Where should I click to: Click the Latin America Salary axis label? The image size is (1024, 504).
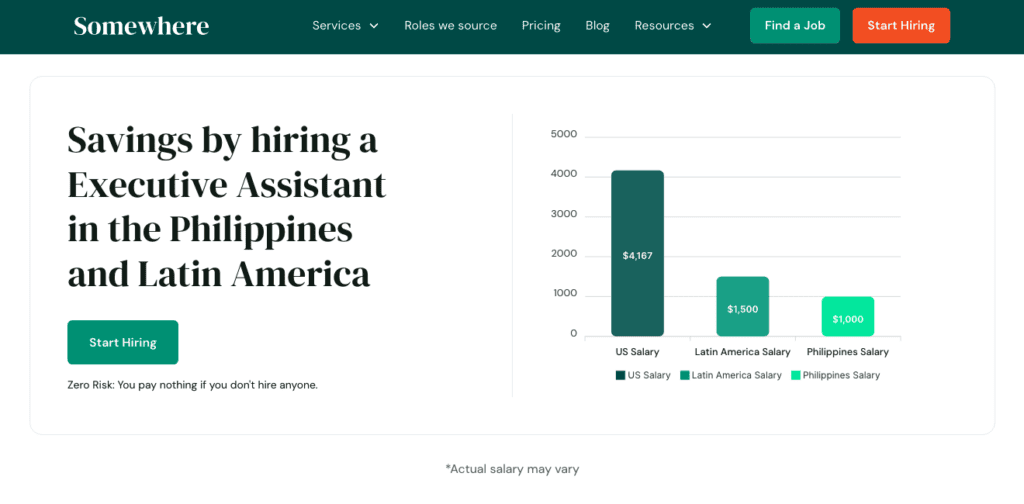point(742,352)
